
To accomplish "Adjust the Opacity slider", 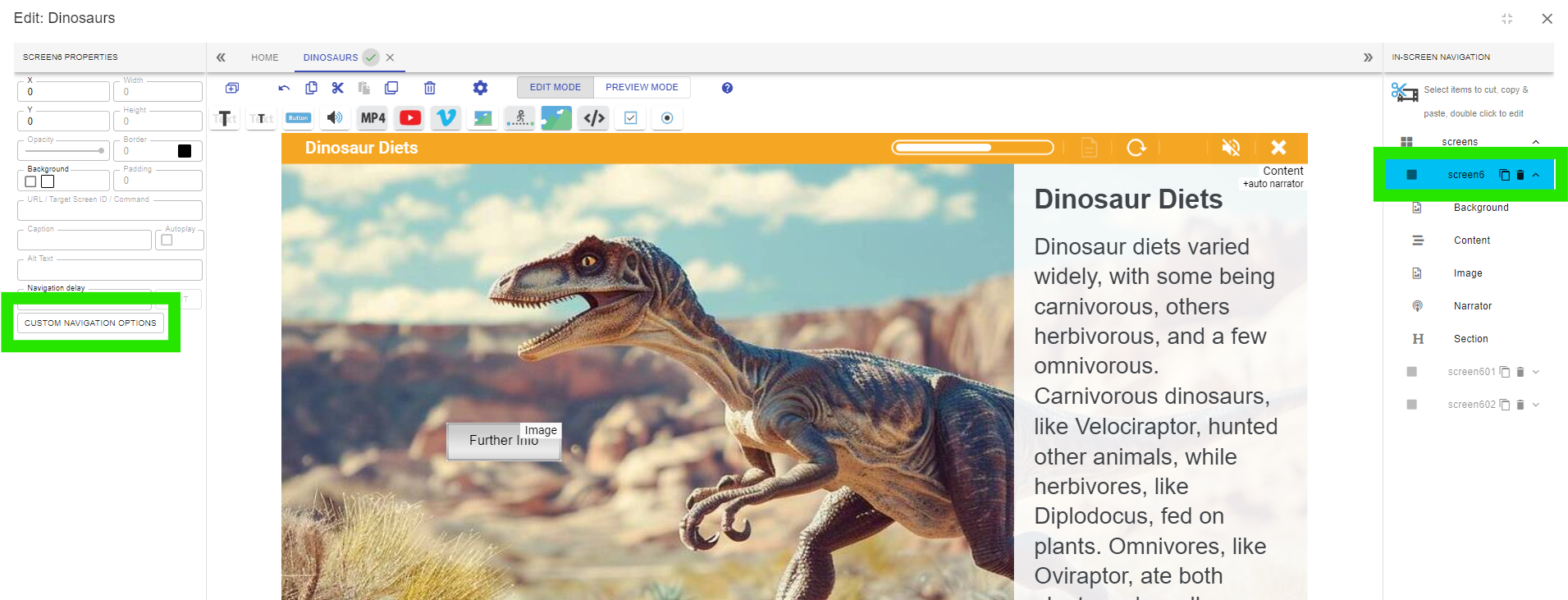I will (66, 151).
